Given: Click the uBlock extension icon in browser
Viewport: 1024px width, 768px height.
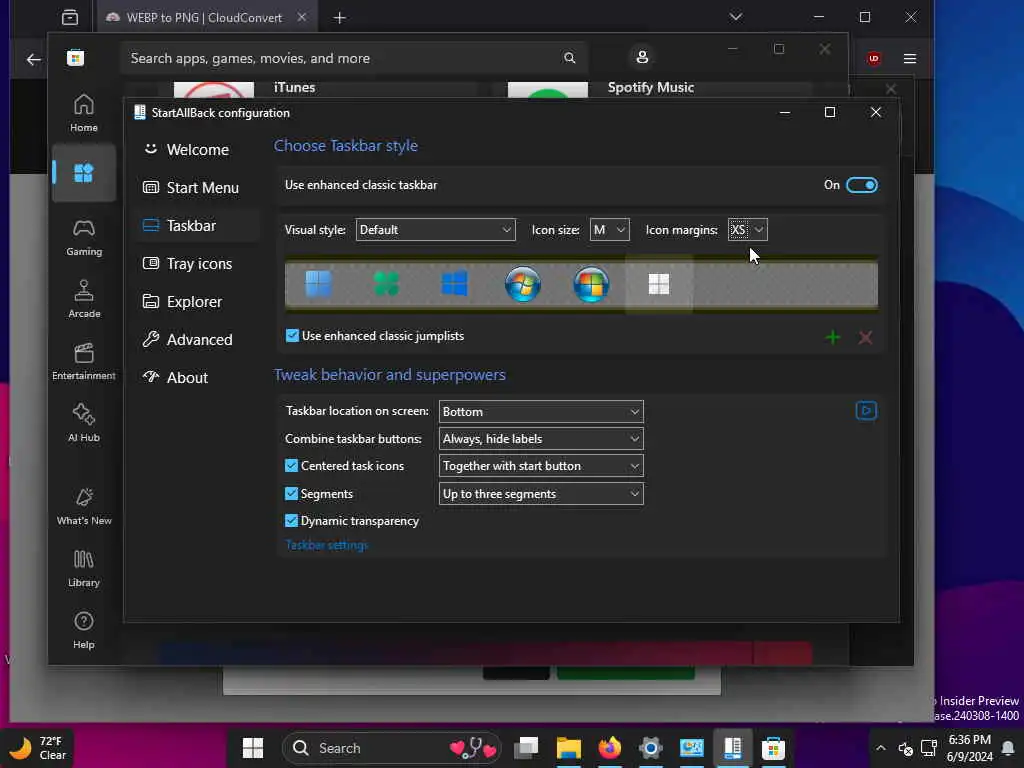Looking at the screenshot, I should (874, 59).
